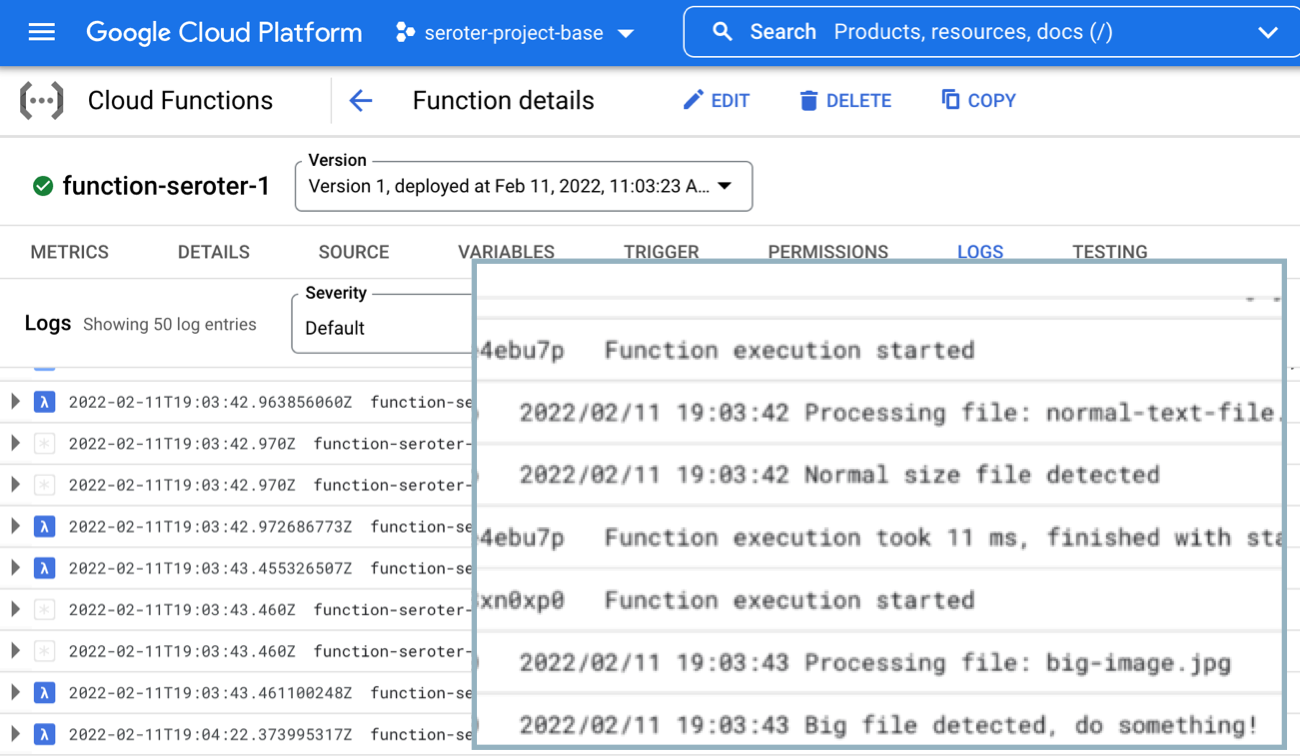Expand the 19:03:43.455326507Z log entry

click(x=15, y=568)
